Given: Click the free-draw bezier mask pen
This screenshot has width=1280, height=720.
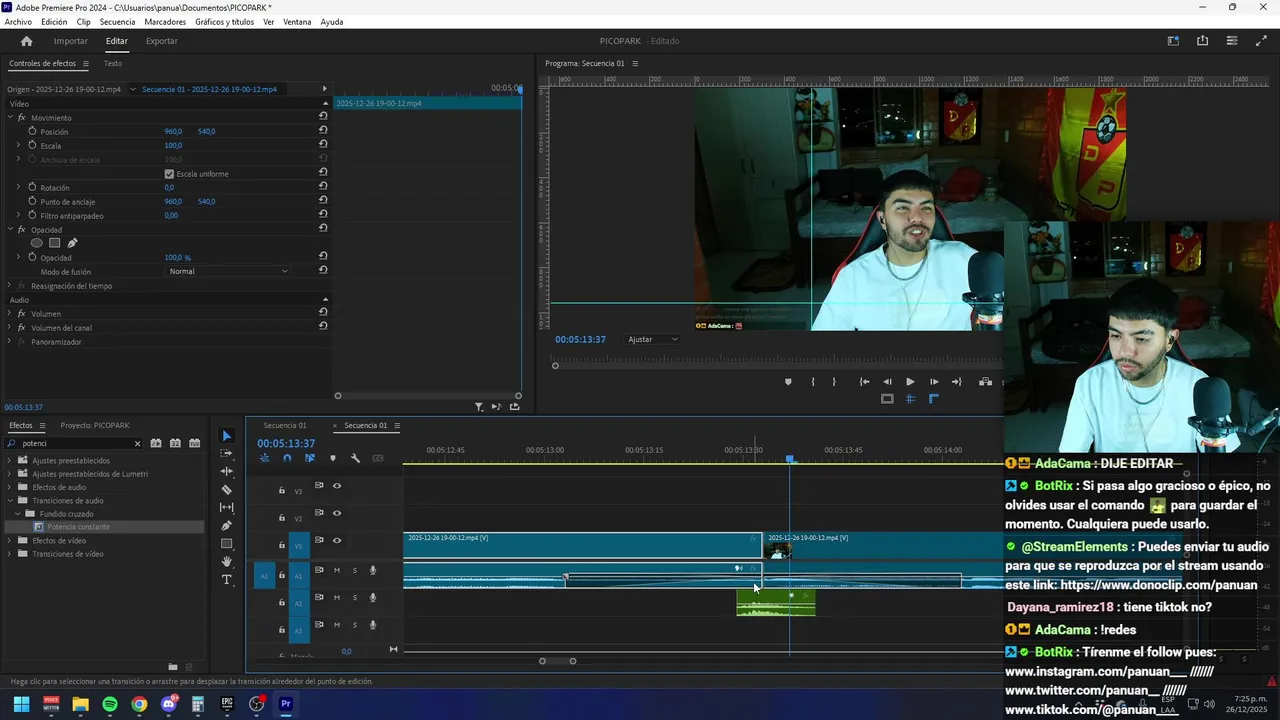Looking at the screenshot, I should pyautogui.click(x=72, y=243).
